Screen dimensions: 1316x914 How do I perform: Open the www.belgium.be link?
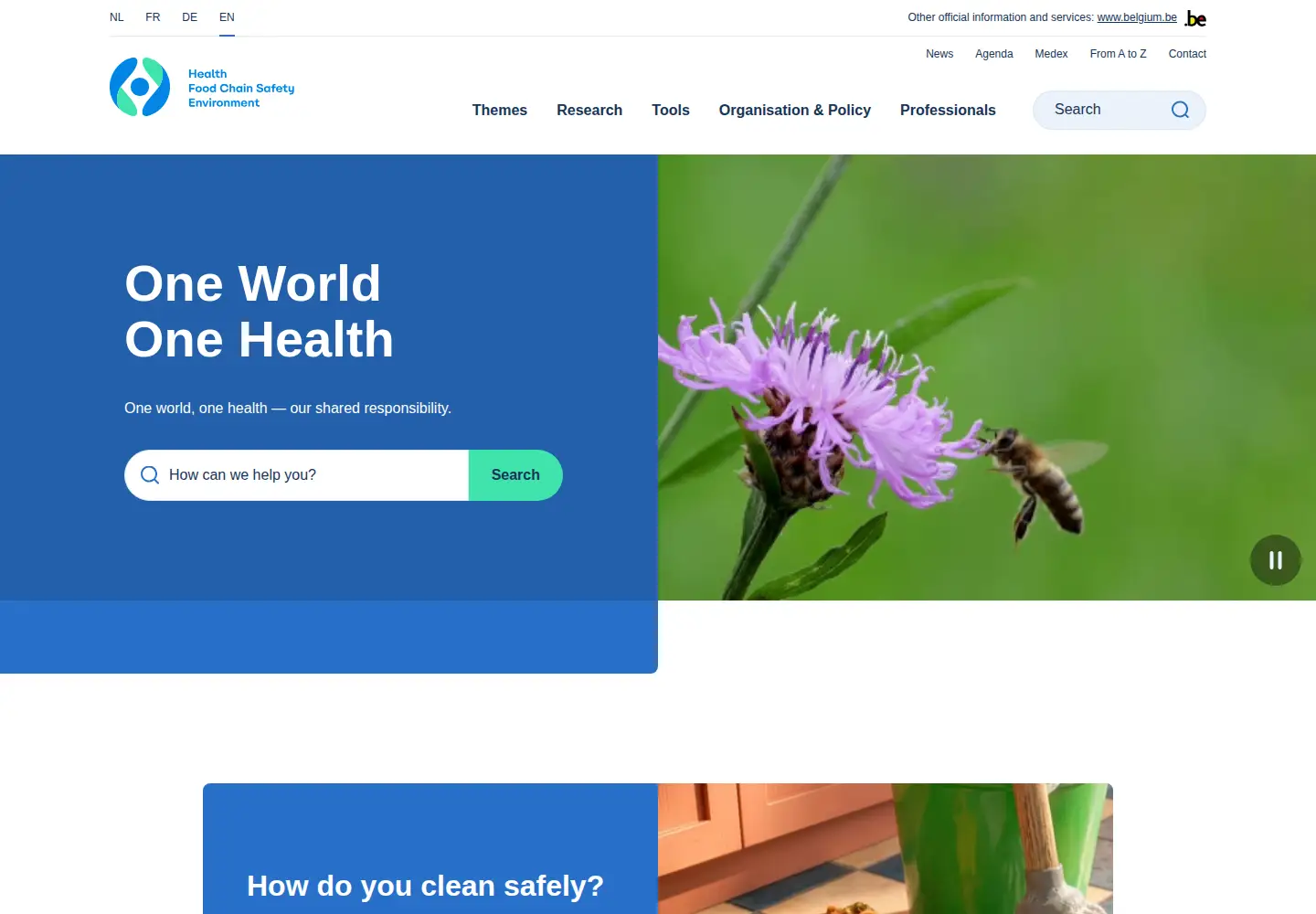click(1137, 17)
